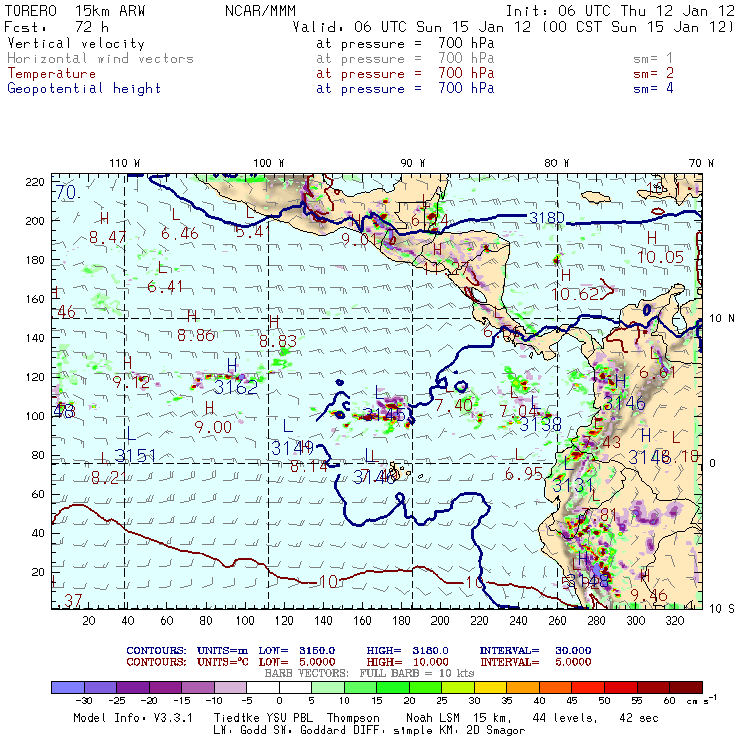Click the "80 W" longitude label

[556, 163]
